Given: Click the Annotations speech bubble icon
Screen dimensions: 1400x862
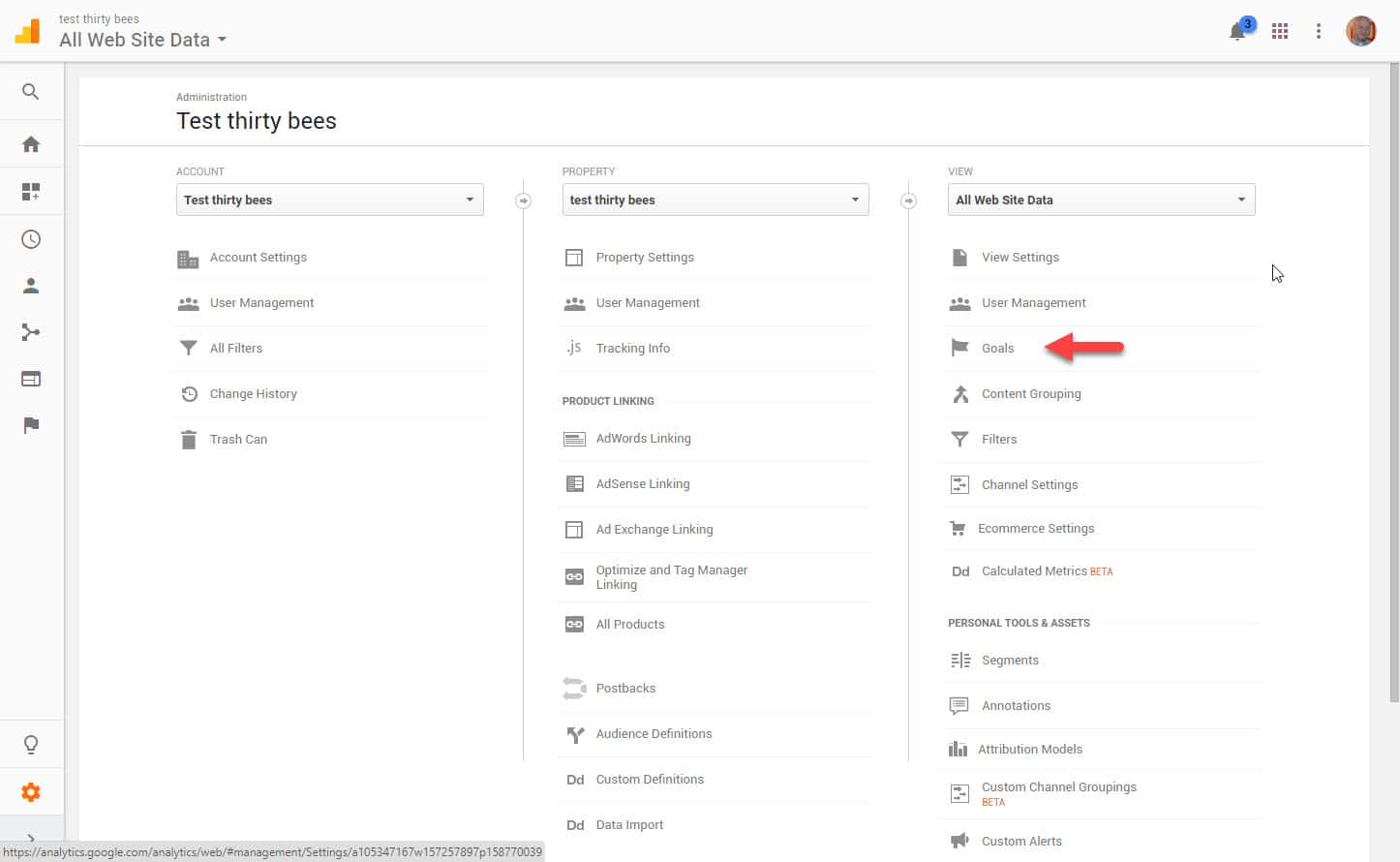Looking at the screenshot, I should pyautogui.click(x=959, y=706).
